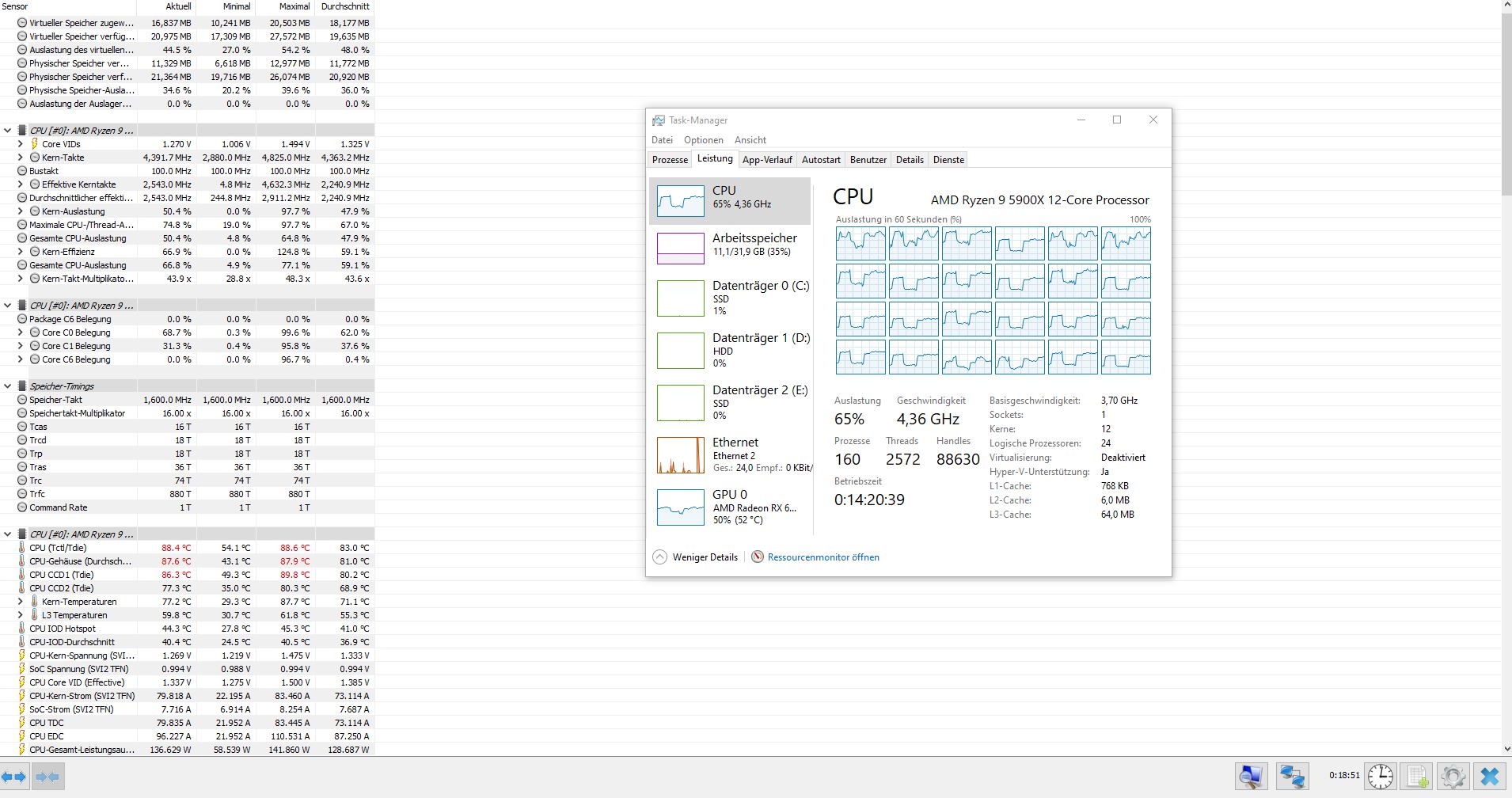The width and height of the screenshot is (1512, 798).
Task: Click the HWiNFO vertical scrollbar thumb
Action: (1506, 103)
